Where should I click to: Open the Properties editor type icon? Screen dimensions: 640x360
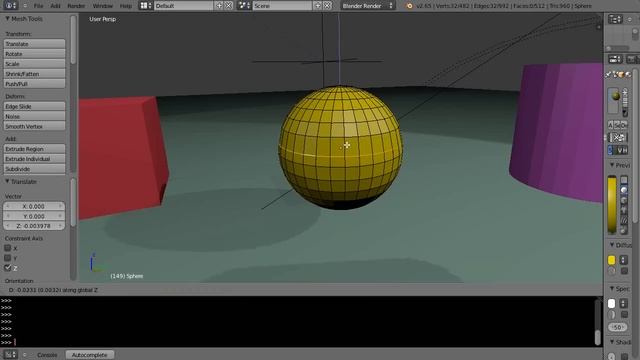615,59
